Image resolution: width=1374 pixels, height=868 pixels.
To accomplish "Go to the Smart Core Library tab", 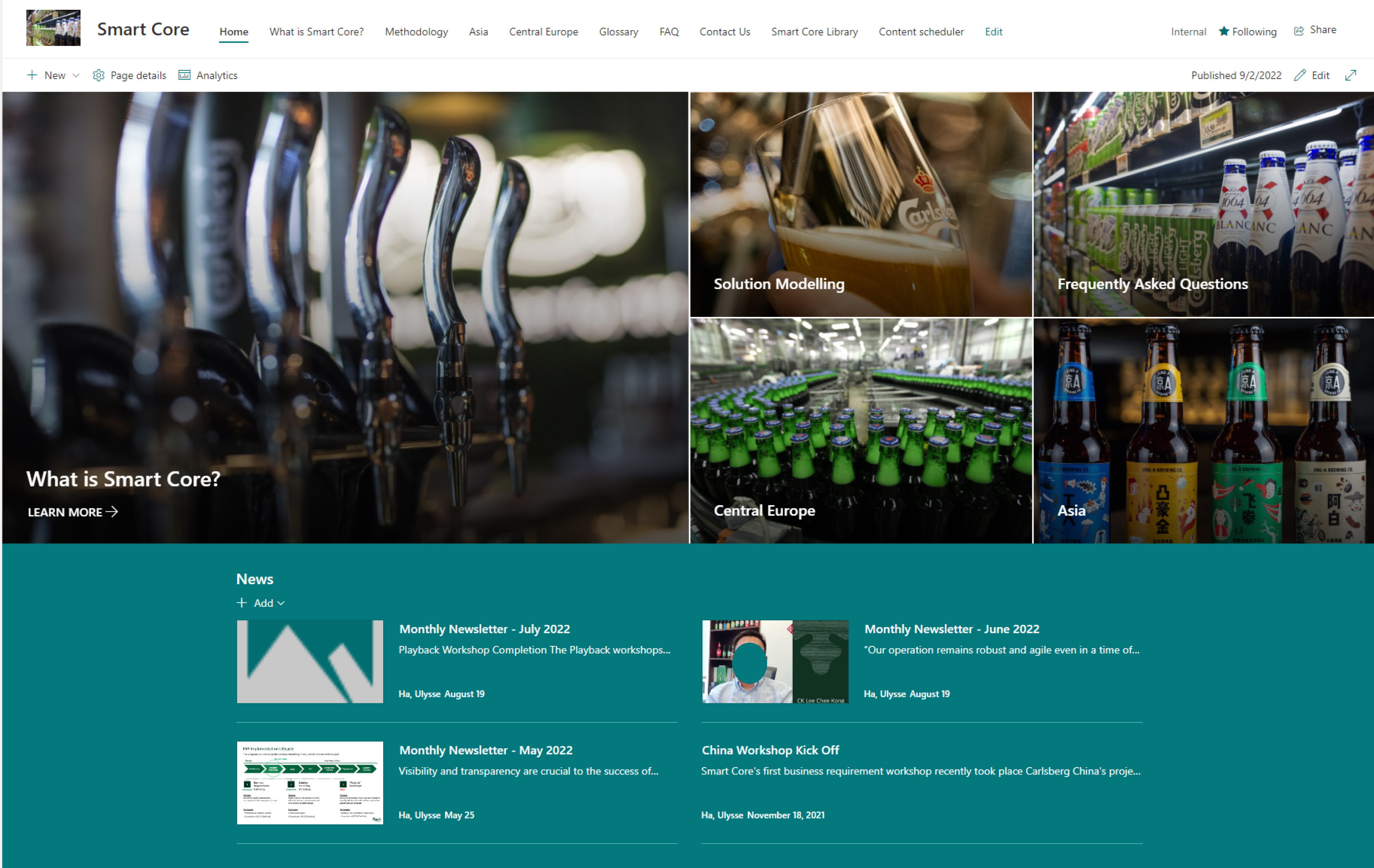I will [814, 32].
